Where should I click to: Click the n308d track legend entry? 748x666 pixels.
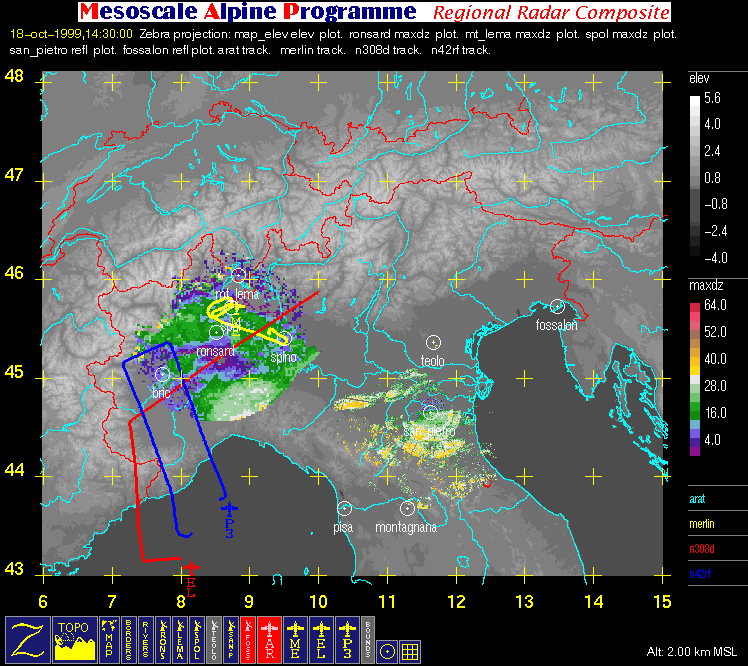point(702,549)
